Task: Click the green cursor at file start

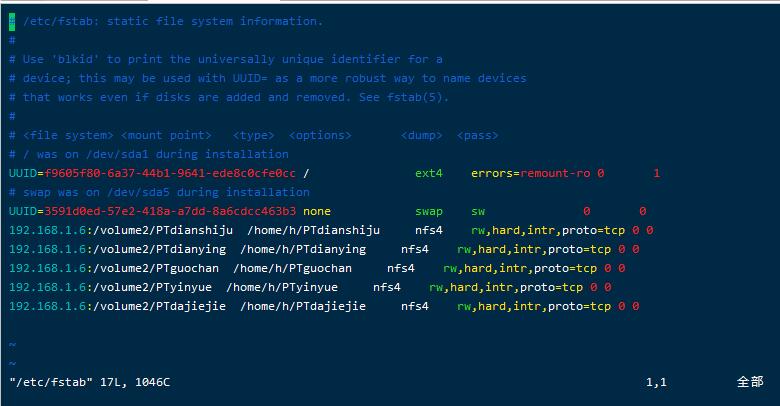Action: [12, 22]
